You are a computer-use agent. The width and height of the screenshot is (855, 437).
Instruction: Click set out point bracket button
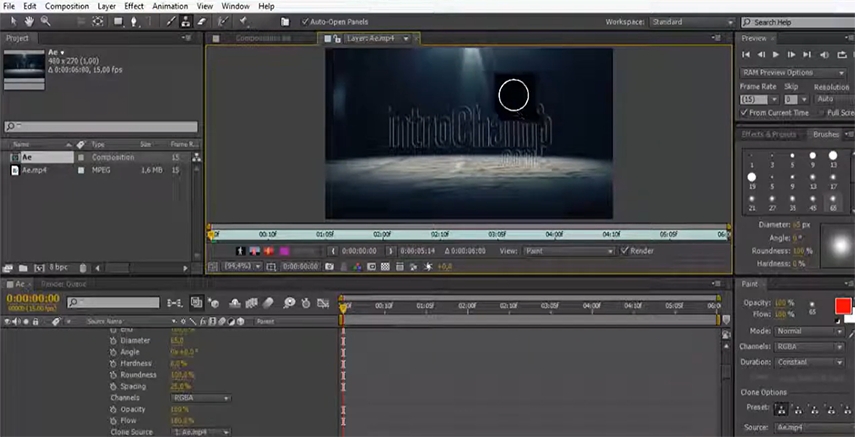point(390,251)
